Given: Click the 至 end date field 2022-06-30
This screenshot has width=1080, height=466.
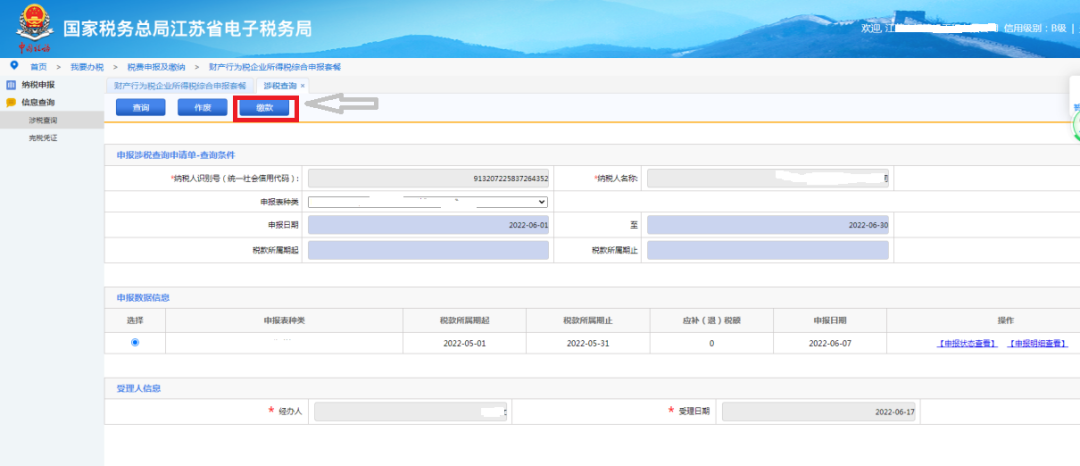Looking at the screenshot, I should click(x=768, y=225).
